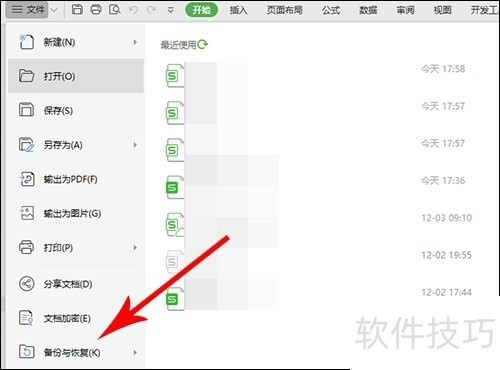Expand the 备份与恢复(K) submenu arrow
Viewport: 500px width, 370px height.
pos(135,352)
